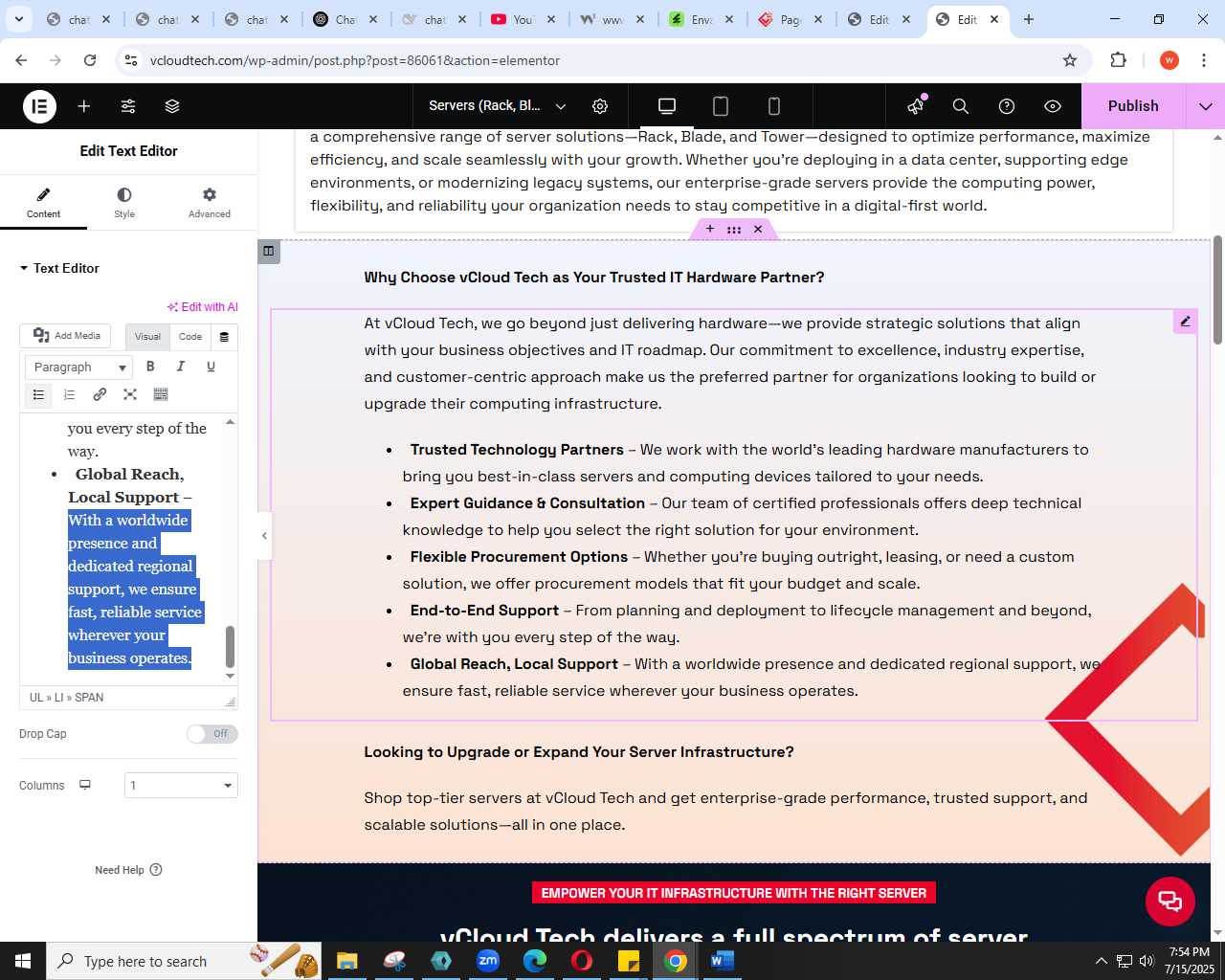The width and height of the screenshot is (1225, 980).
Task: Add section via plus on section handle
Action: (x=710, y=229)
